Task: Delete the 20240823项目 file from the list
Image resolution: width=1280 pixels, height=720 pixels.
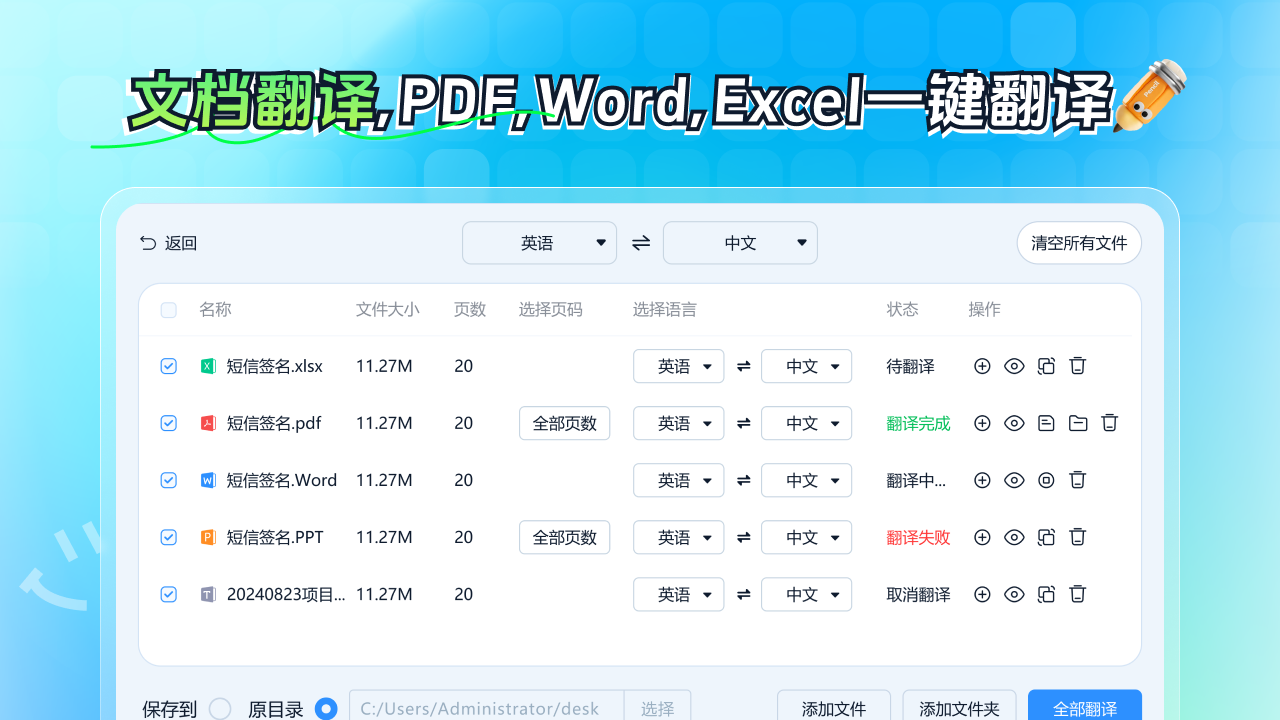Action: click(x=1077, y=594)
